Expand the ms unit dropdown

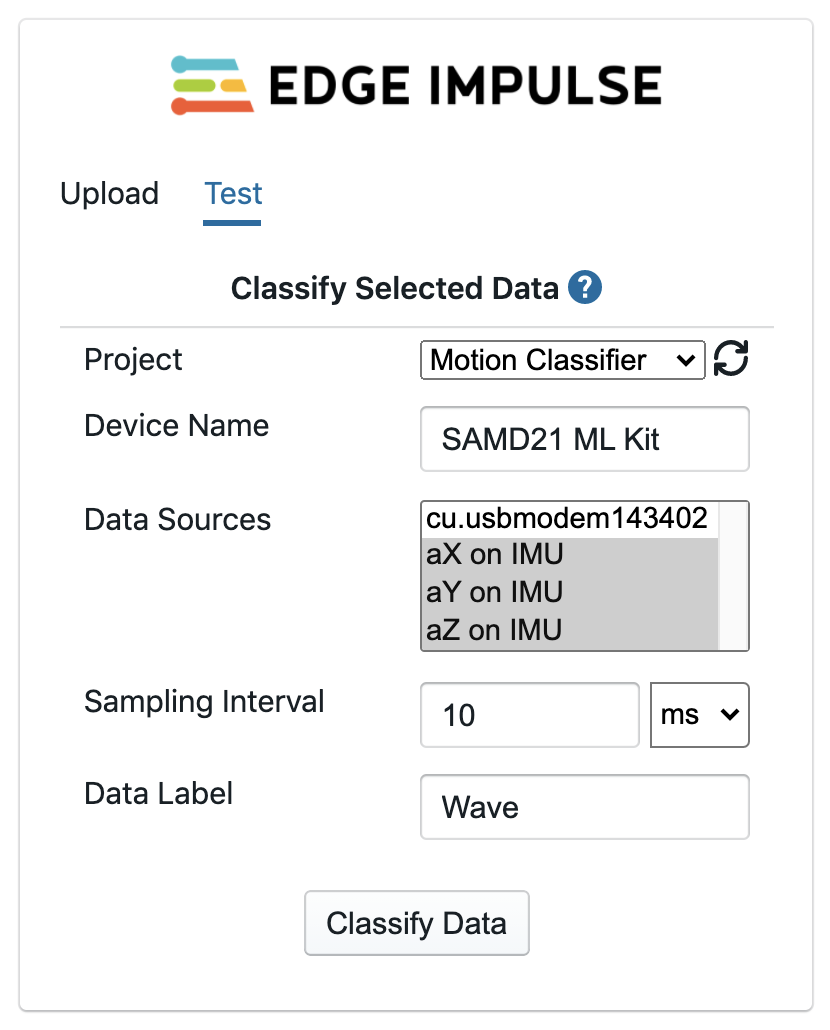coord(699,715)
